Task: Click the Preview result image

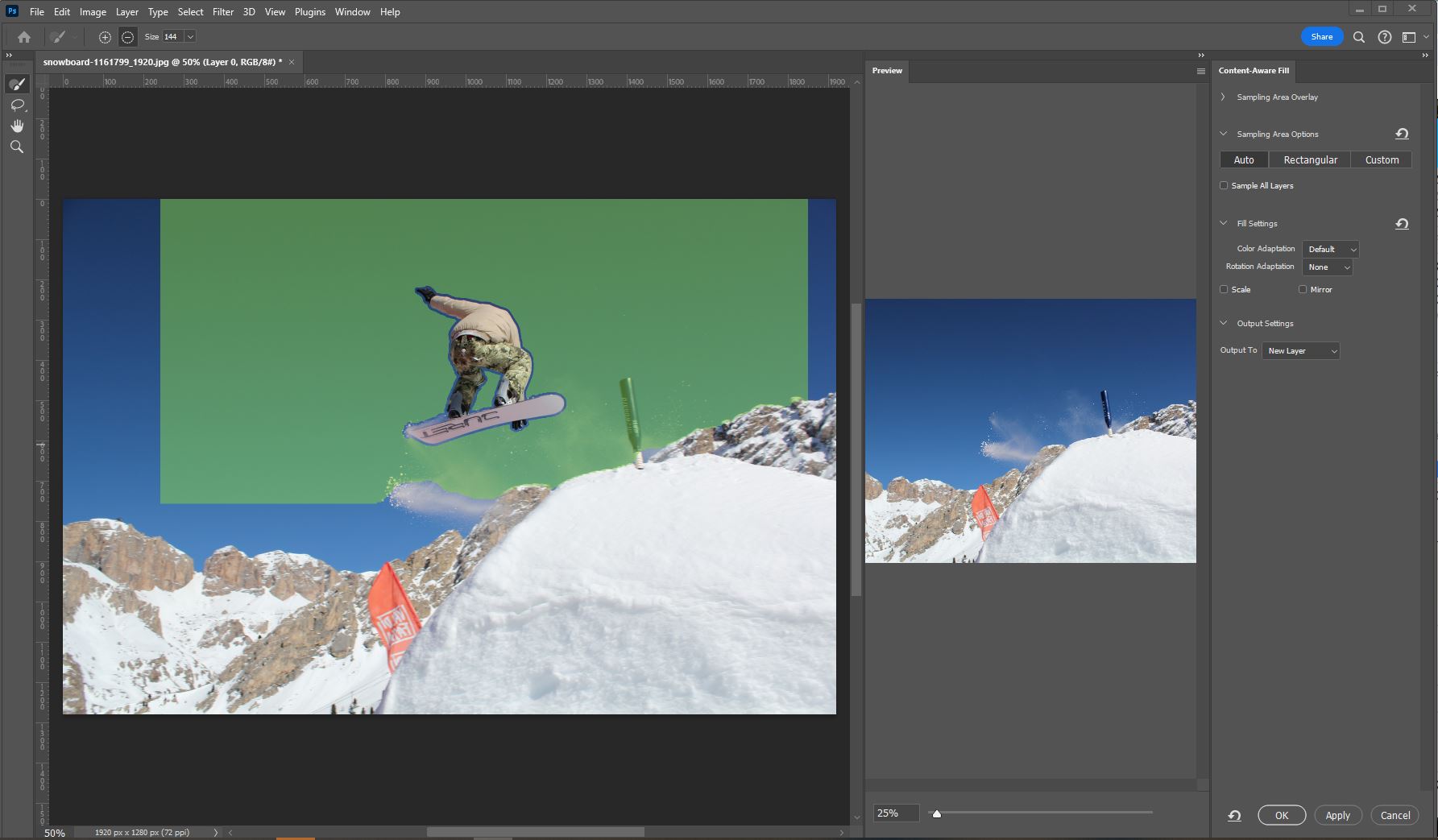Action: coord(1030,431)
